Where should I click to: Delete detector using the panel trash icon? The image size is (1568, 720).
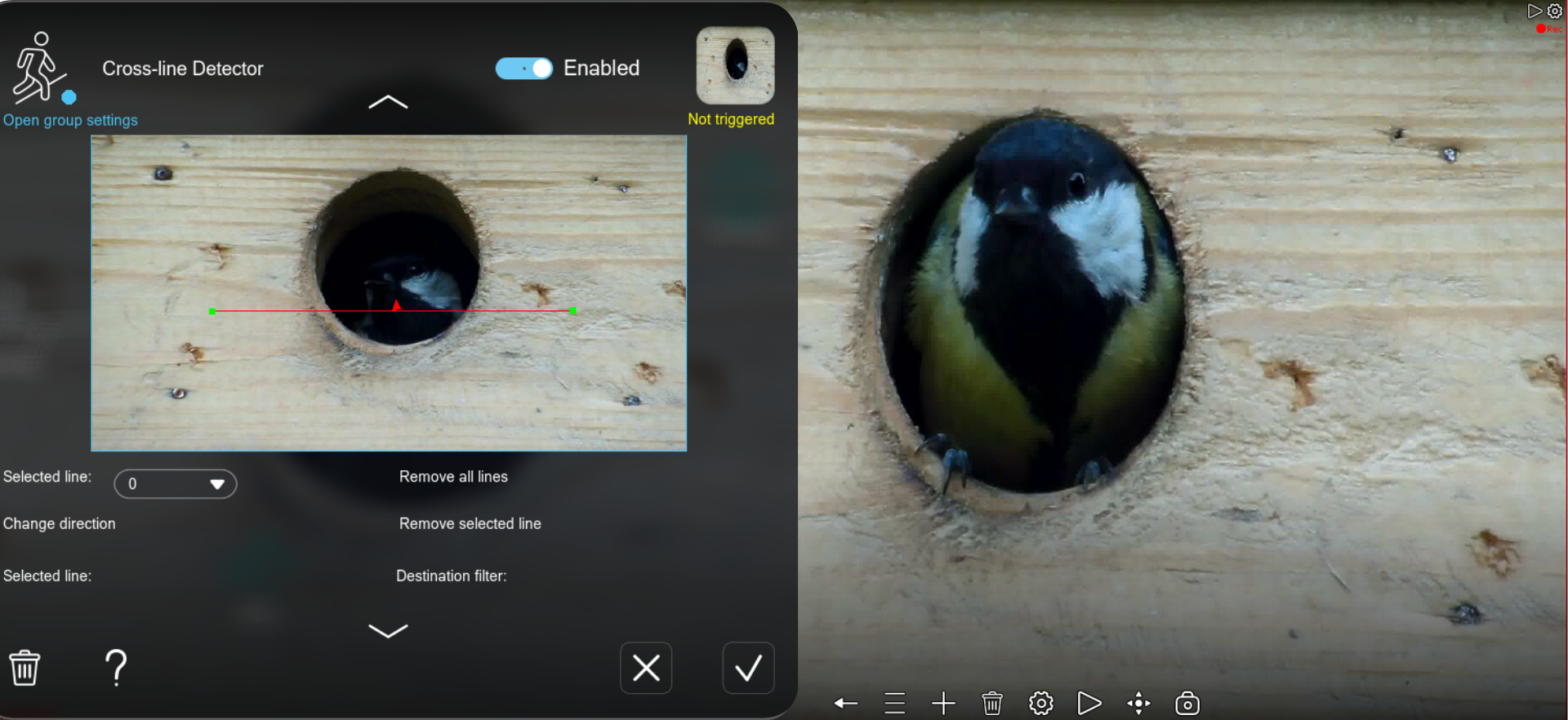click(x=24, y=668)
